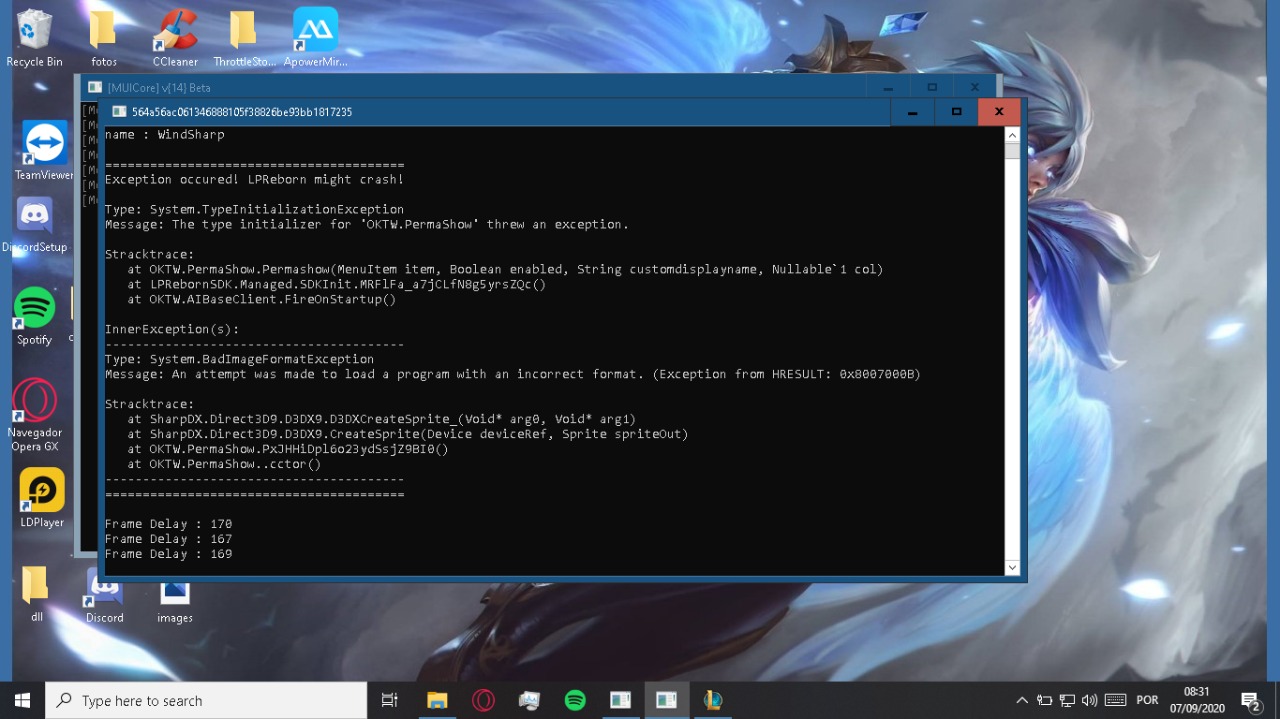Open League of Legends taskbar icon
This screenshot has height=719, width=1280.
pyautogui.click(x=713, y=700)
